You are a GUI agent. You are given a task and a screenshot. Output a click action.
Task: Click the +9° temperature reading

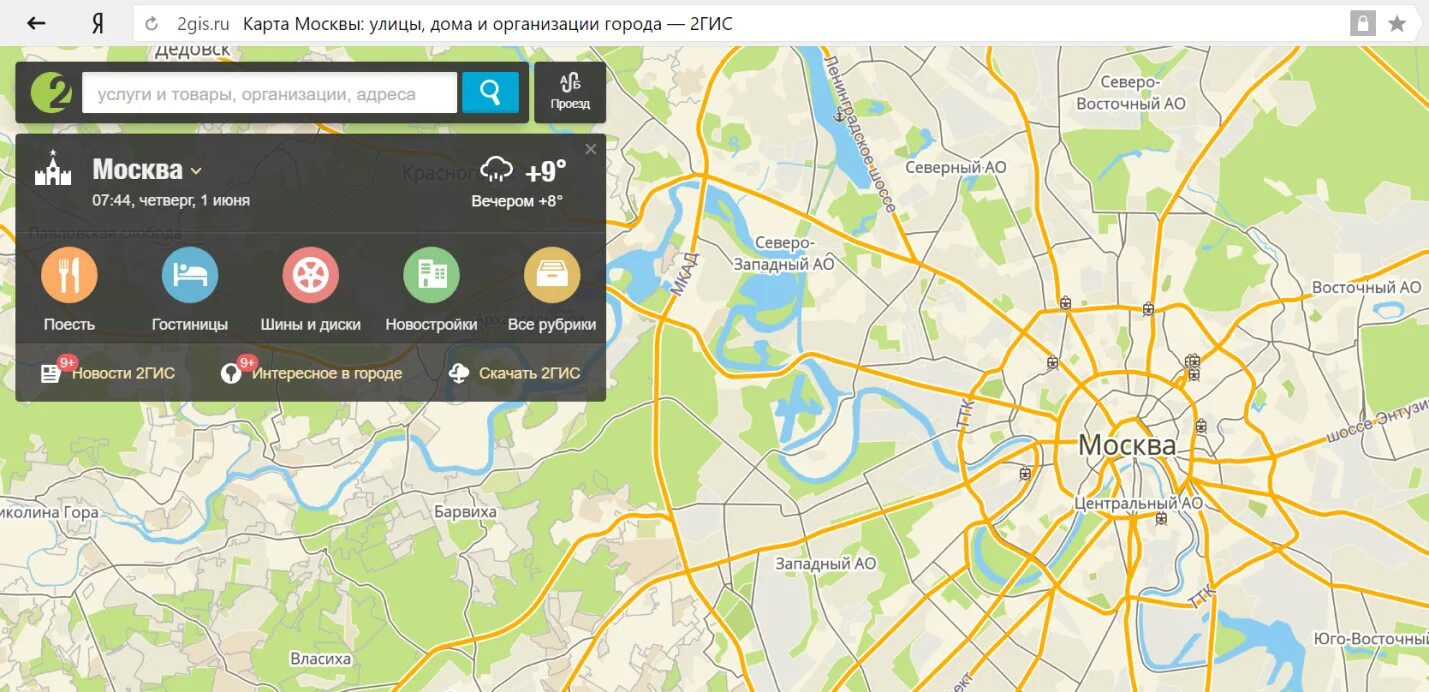(545, 171)
